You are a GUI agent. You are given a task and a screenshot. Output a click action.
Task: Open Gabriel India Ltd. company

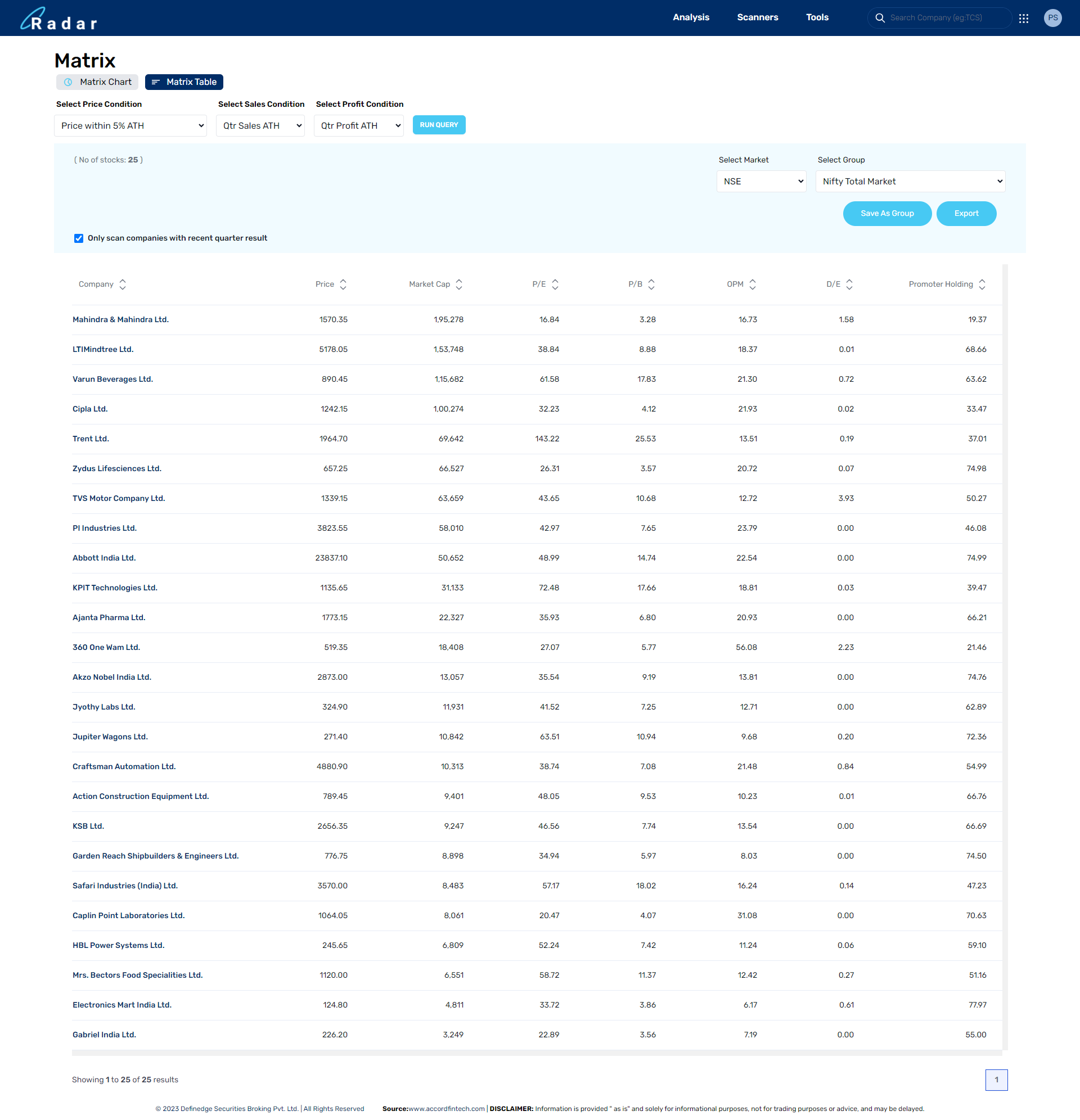point(105,1035)
